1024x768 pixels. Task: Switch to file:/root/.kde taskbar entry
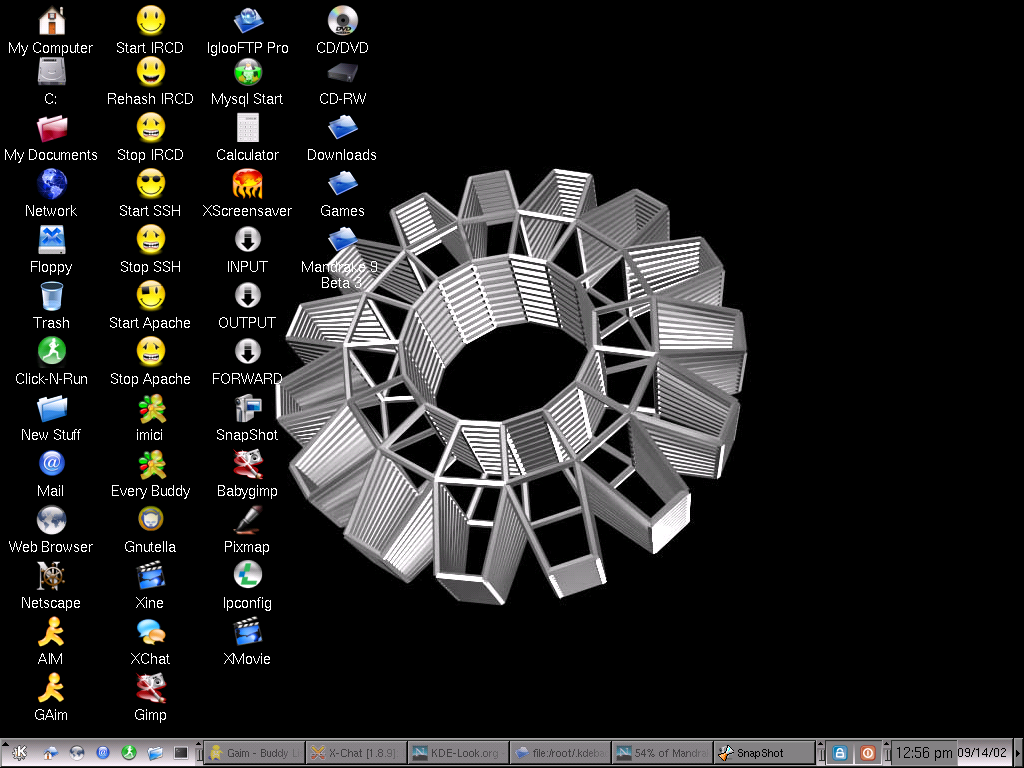point(560,753)
